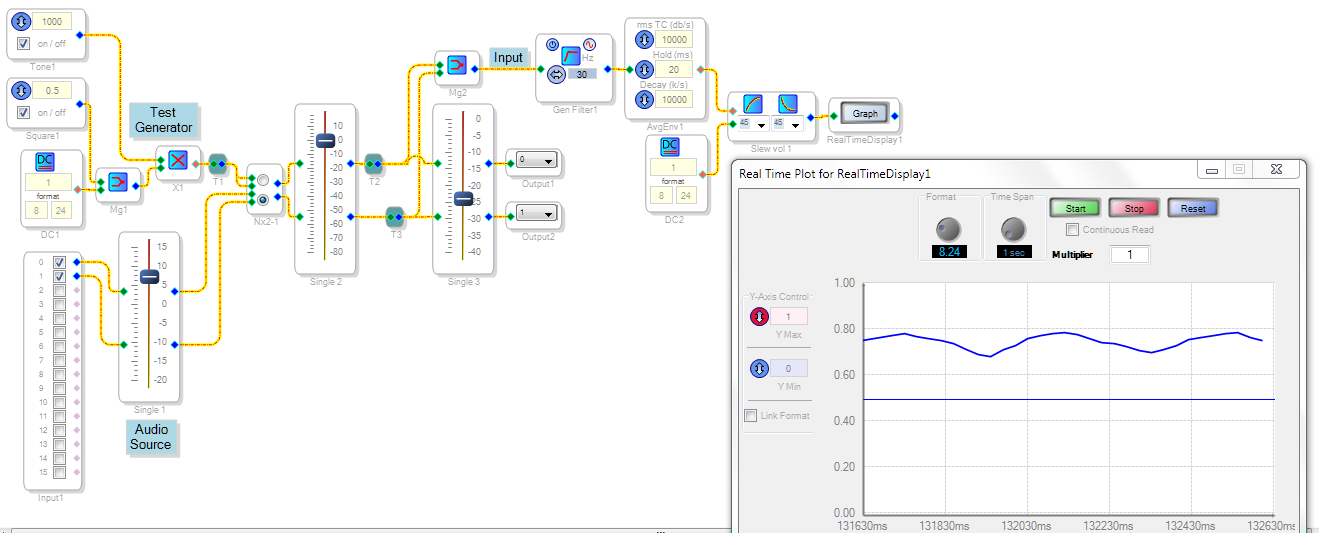Uncheck Input1 channel 0 checkbox
Screen dimensions: 1319x533
coord(59,262)
